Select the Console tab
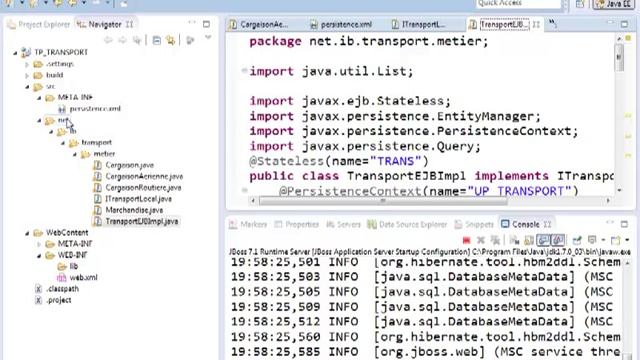This screenshot has width=640, height=360. (x=520, y=224)
